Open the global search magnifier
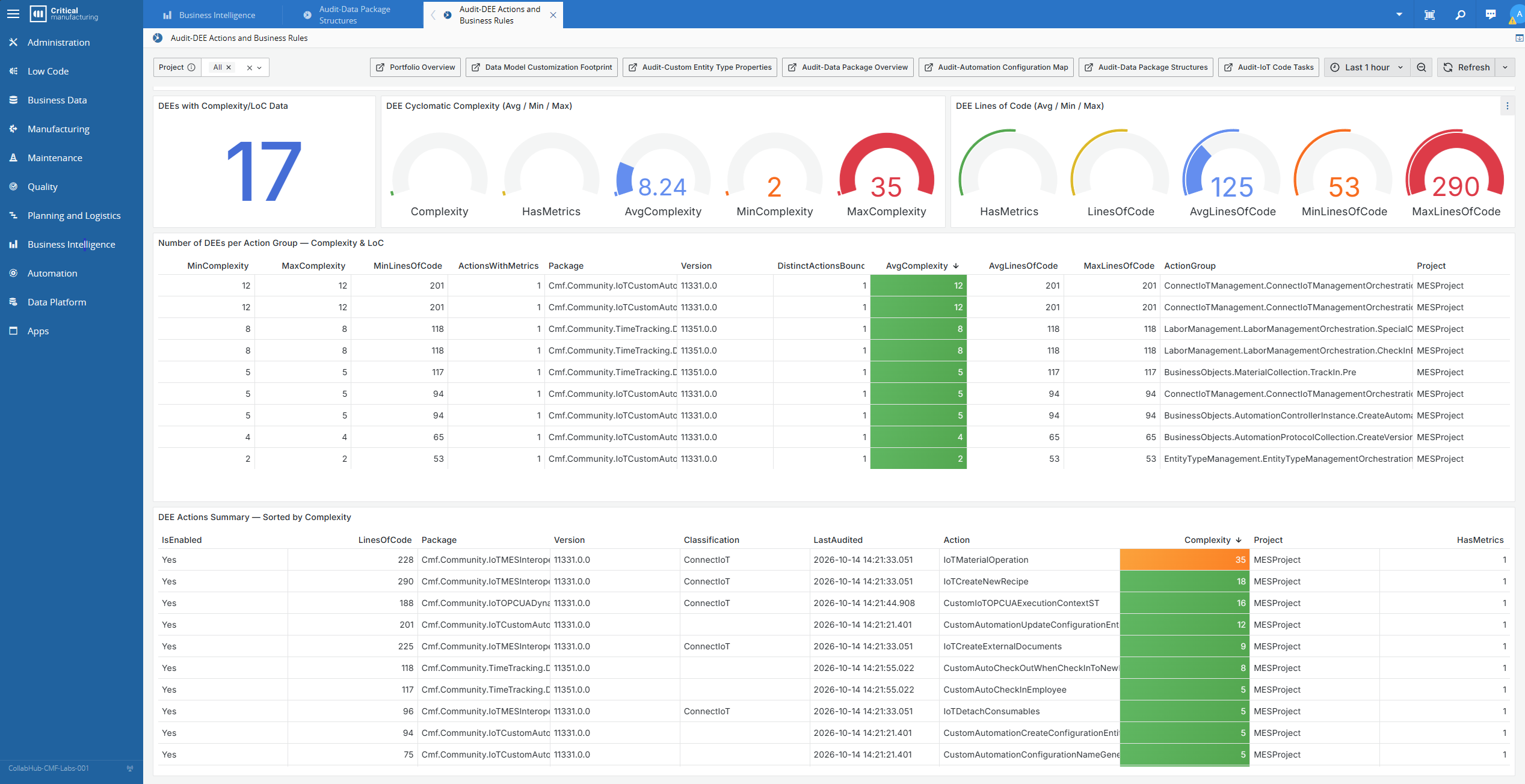Viewport: 1525px width, 784px height. (1460, 15)
